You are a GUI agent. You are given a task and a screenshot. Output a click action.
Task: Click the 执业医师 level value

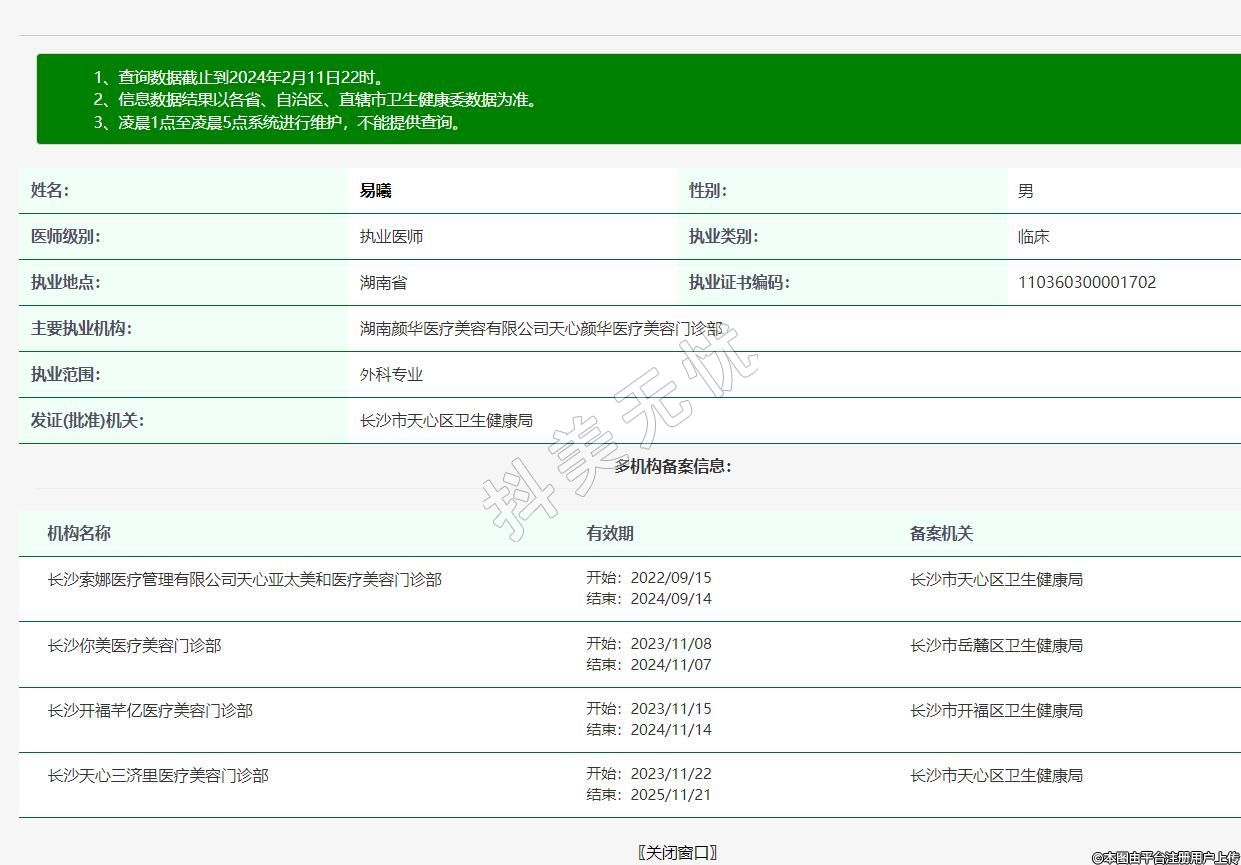391,237
